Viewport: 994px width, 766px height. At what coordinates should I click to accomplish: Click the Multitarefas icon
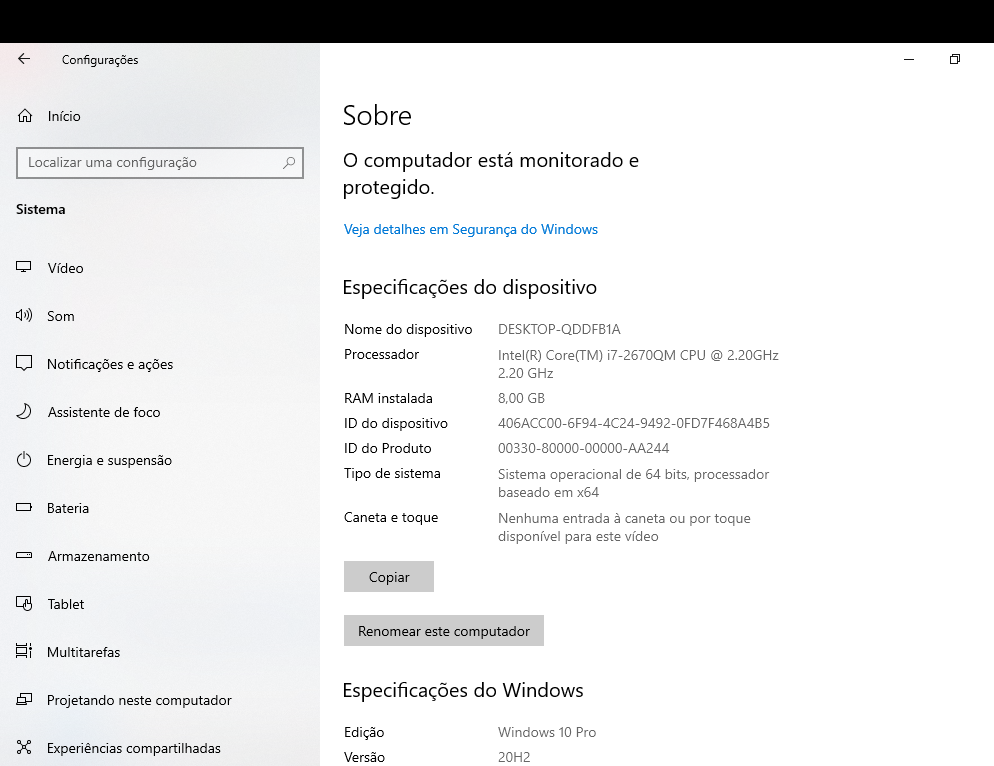click(23, 651)
